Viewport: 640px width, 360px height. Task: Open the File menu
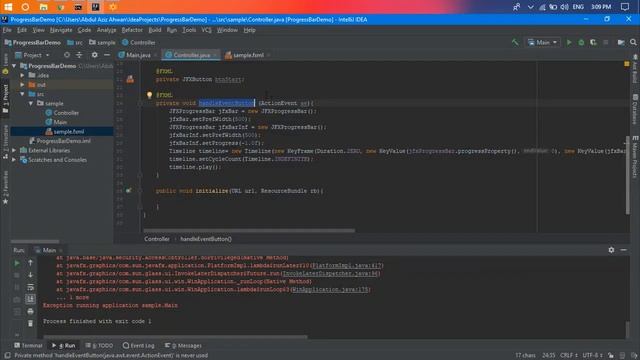click(x=7, y=30)
